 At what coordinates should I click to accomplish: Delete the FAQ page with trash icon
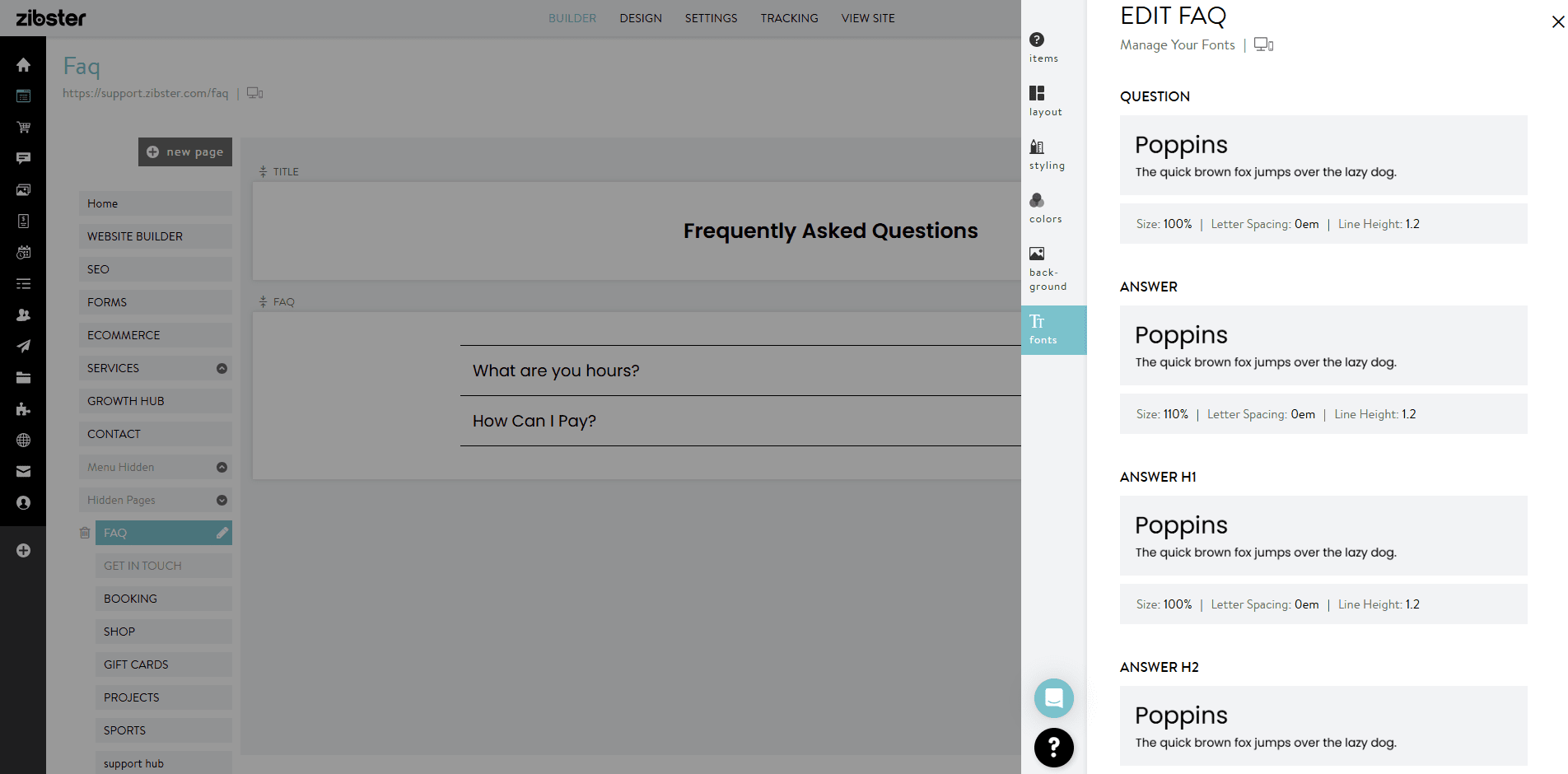click(84, 533)
